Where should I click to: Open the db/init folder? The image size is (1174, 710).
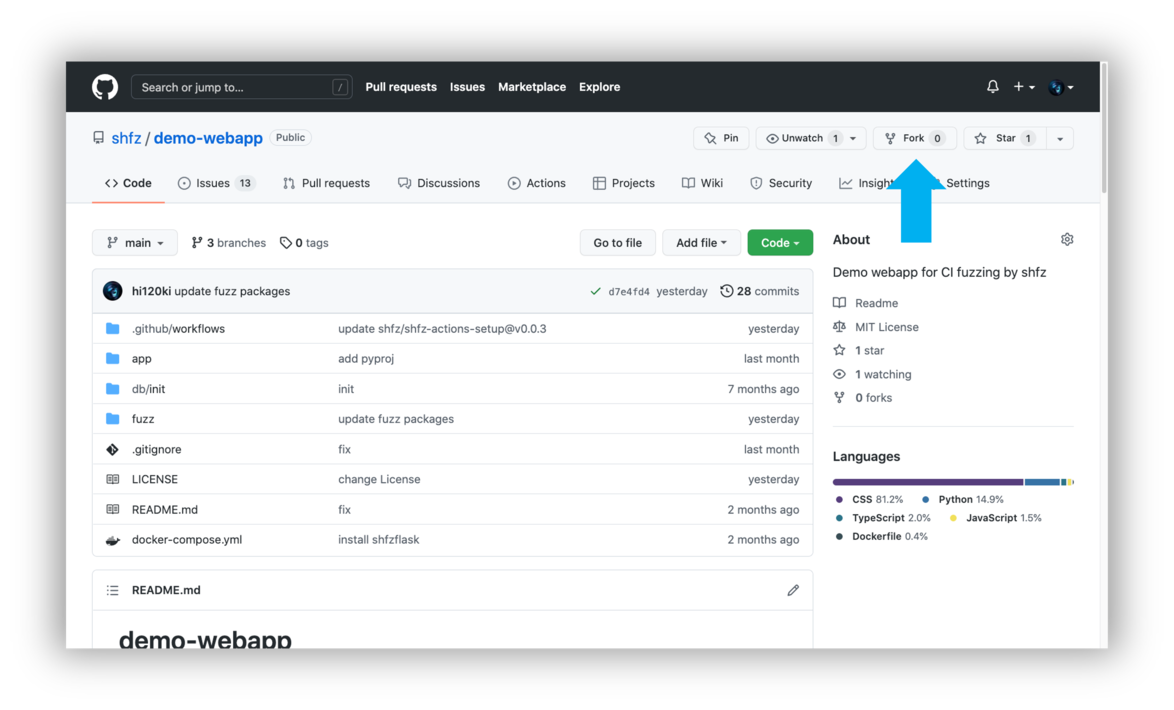point(148,389)
